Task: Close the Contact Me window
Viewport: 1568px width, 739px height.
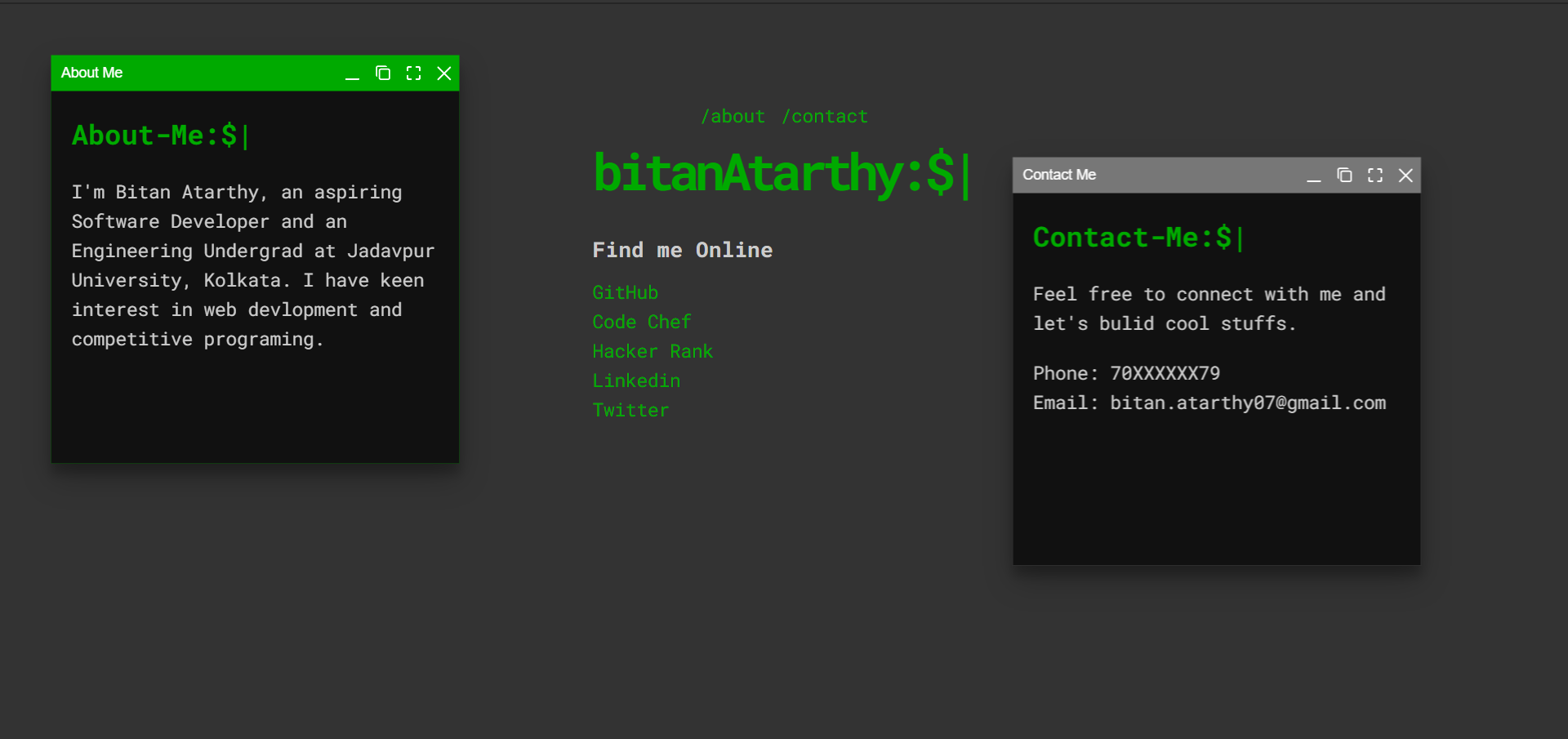Action: point(1405,175)
